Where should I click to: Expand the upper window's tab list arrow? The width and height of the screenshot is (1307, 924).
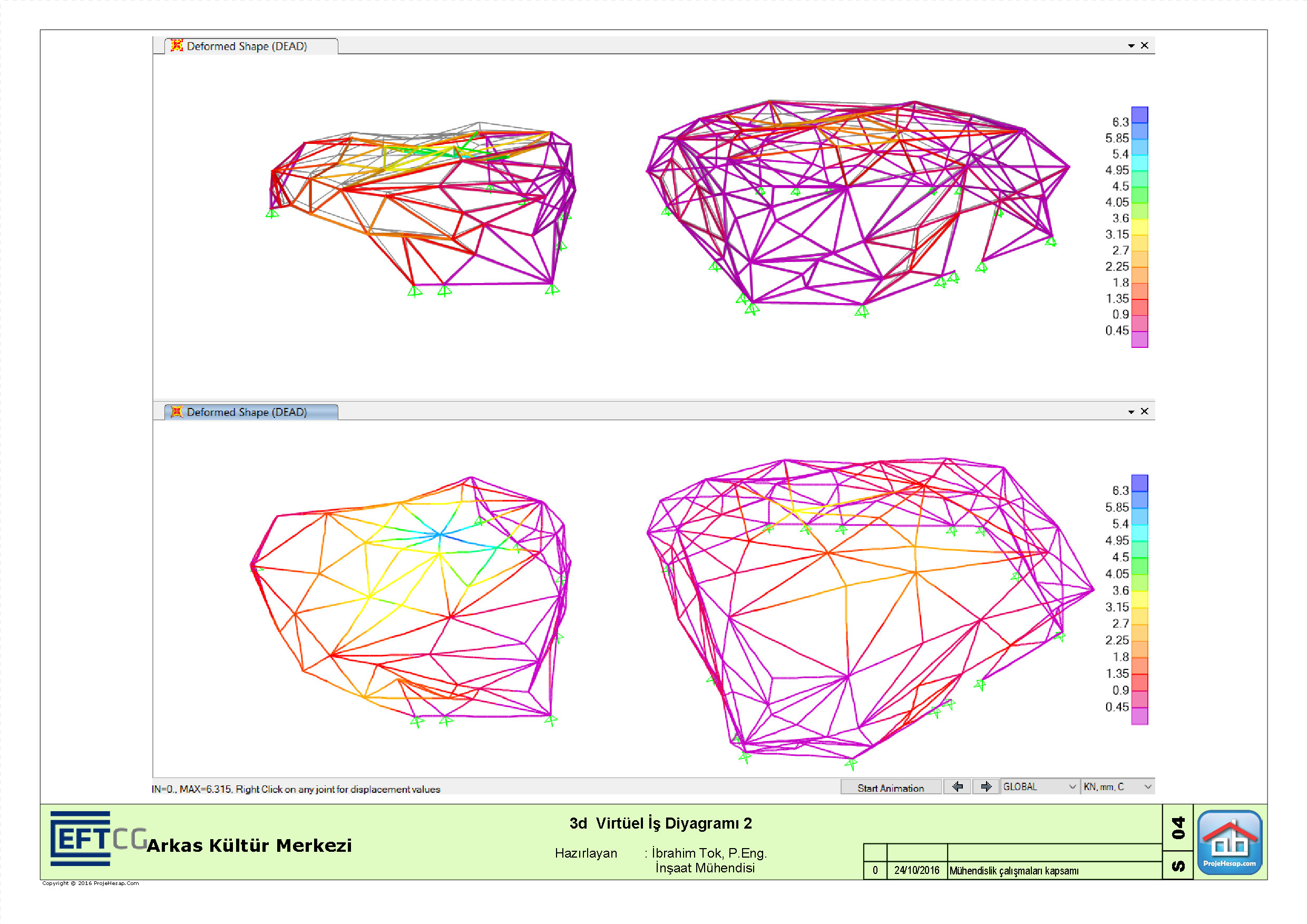click(1131, 46)
